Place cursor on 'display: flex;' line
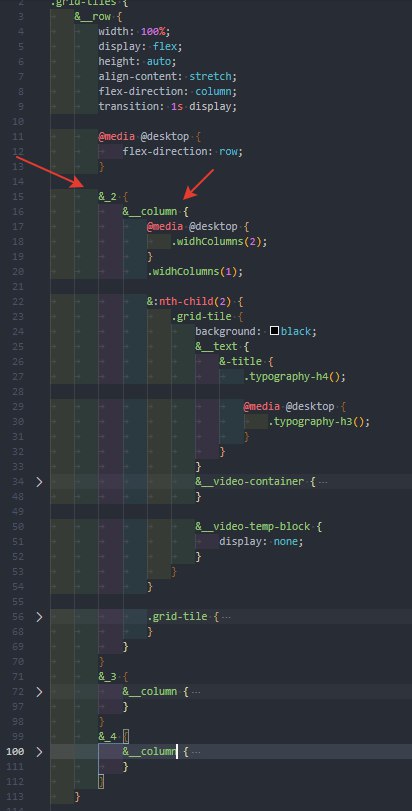The width and height of the screenshot is (412, 811). [x=141, y=47]
